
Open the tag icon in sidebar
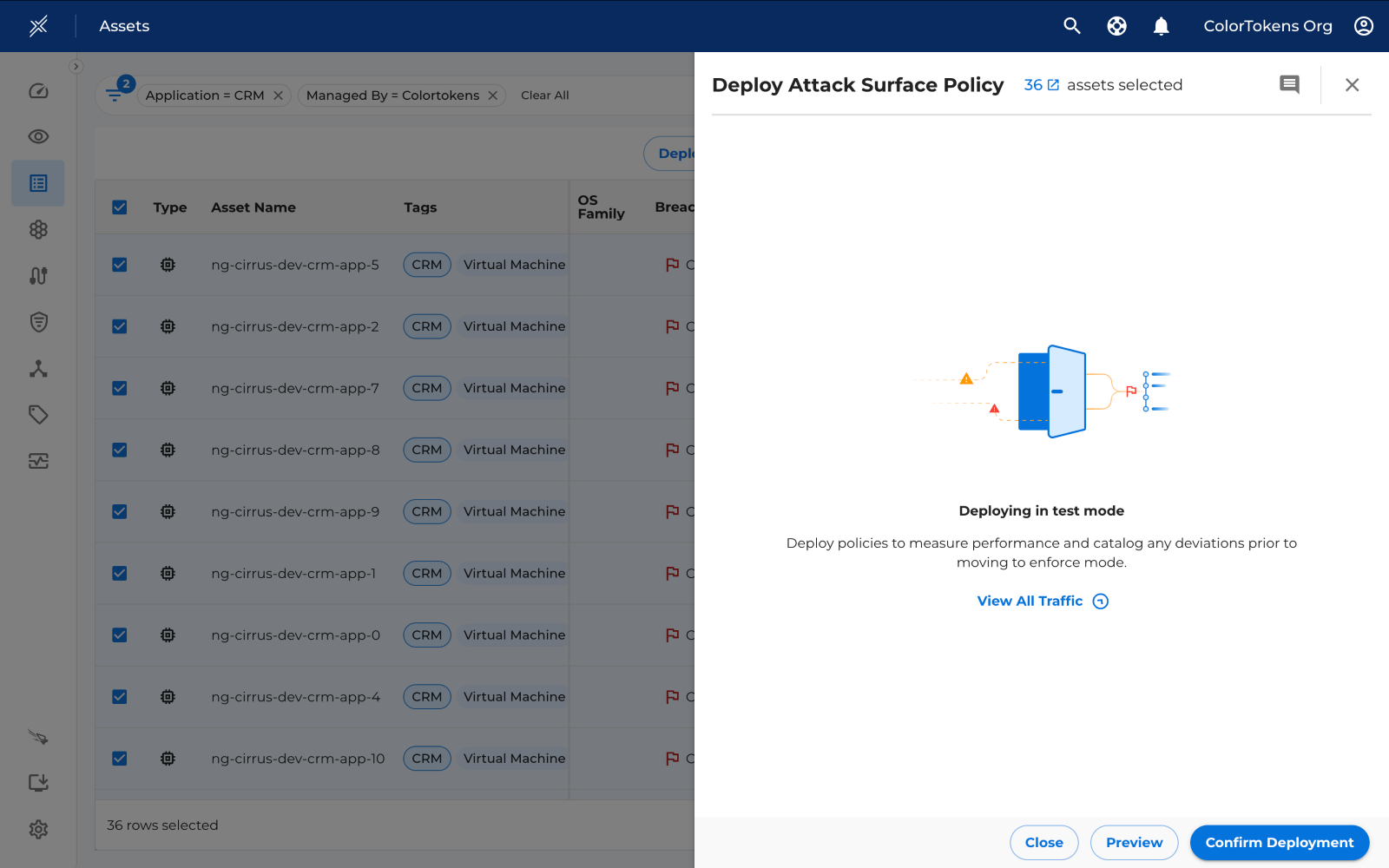click(38, 414)
